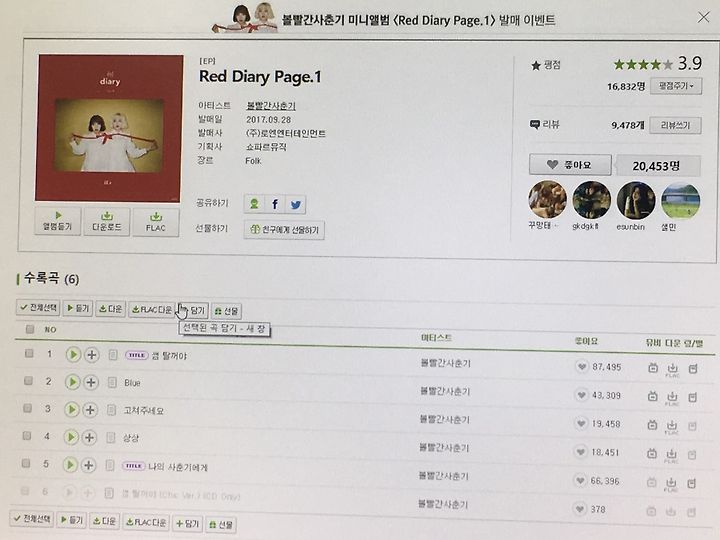Share the album on Twitter
The width and height of the screenshot is (720, 540).
(x=296, y=204)
